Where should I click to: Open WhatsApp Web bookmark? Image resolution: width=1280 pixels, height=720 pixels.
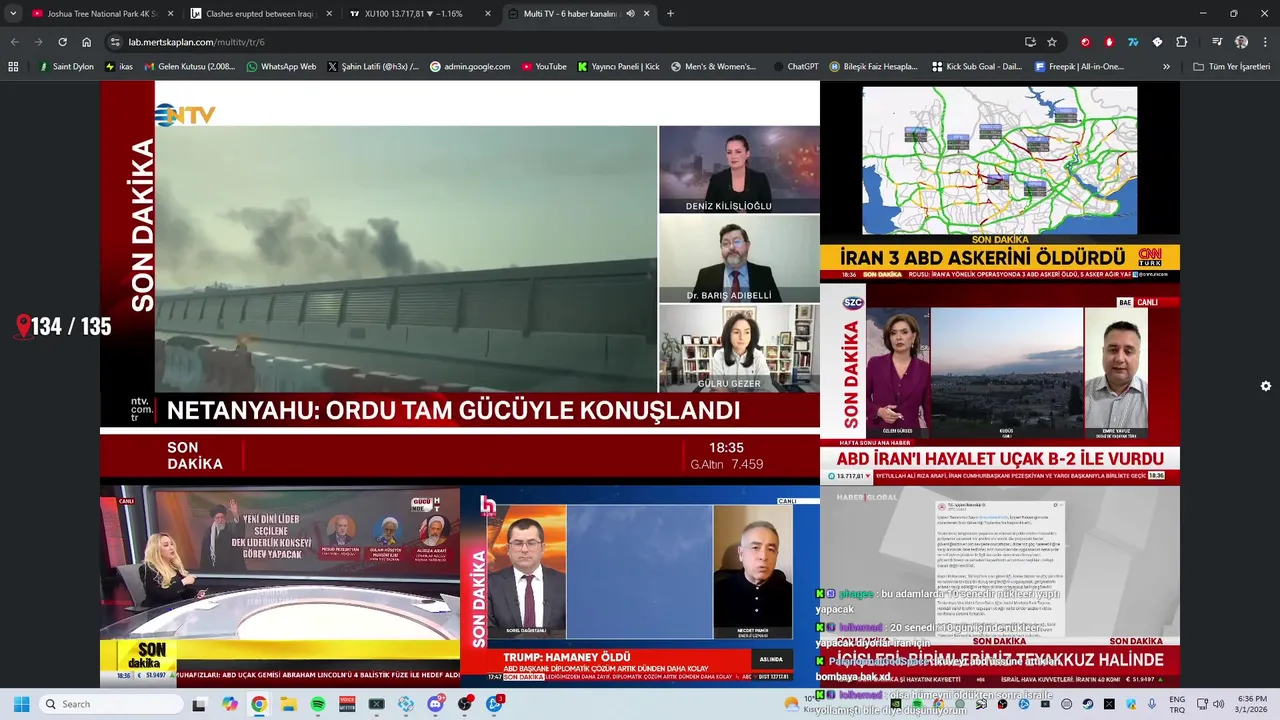click(x=280, y=67)
